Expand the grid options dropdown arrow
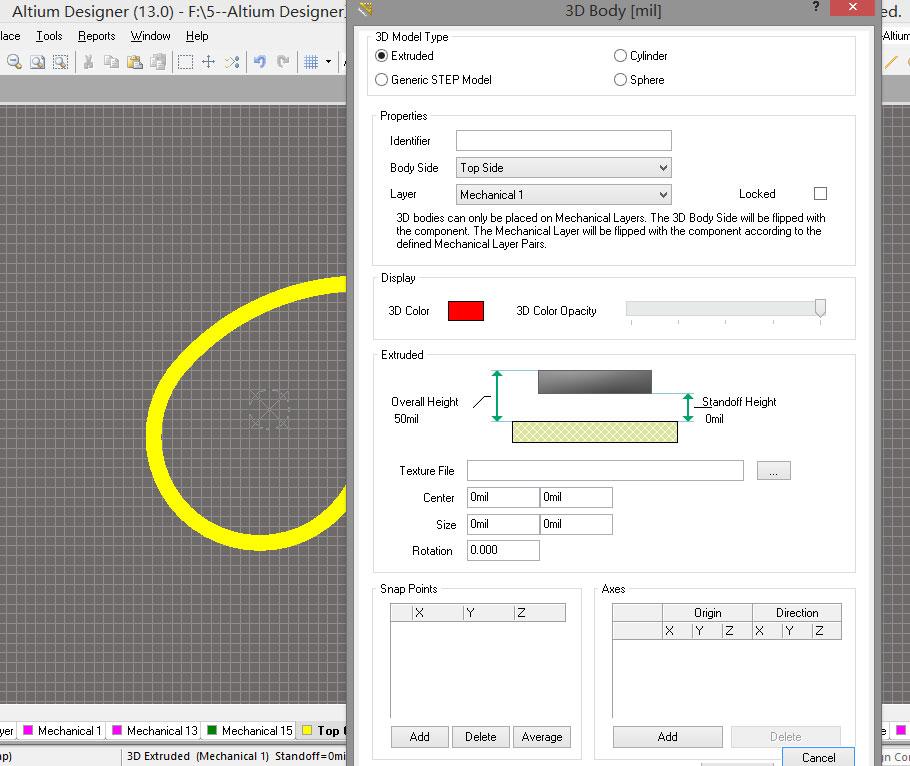Screen dimensions: 910x766 (328, 62)
